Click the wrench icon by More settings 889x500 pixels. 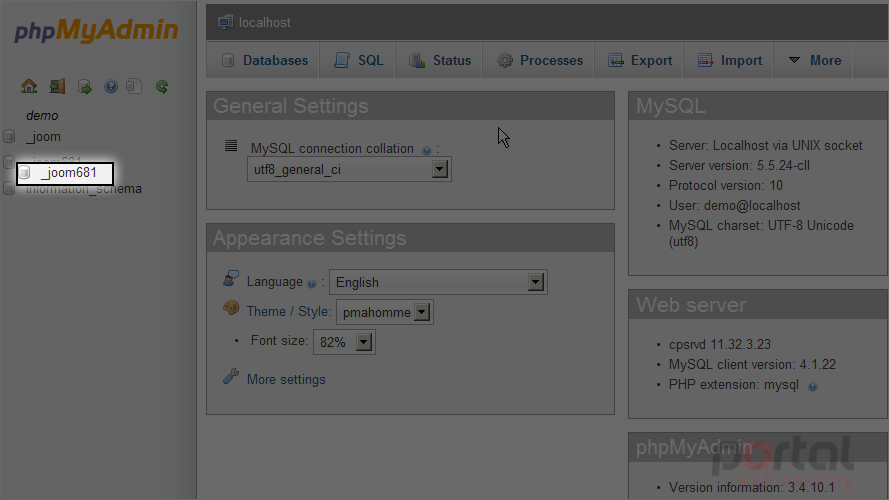(x=231, y=376)
